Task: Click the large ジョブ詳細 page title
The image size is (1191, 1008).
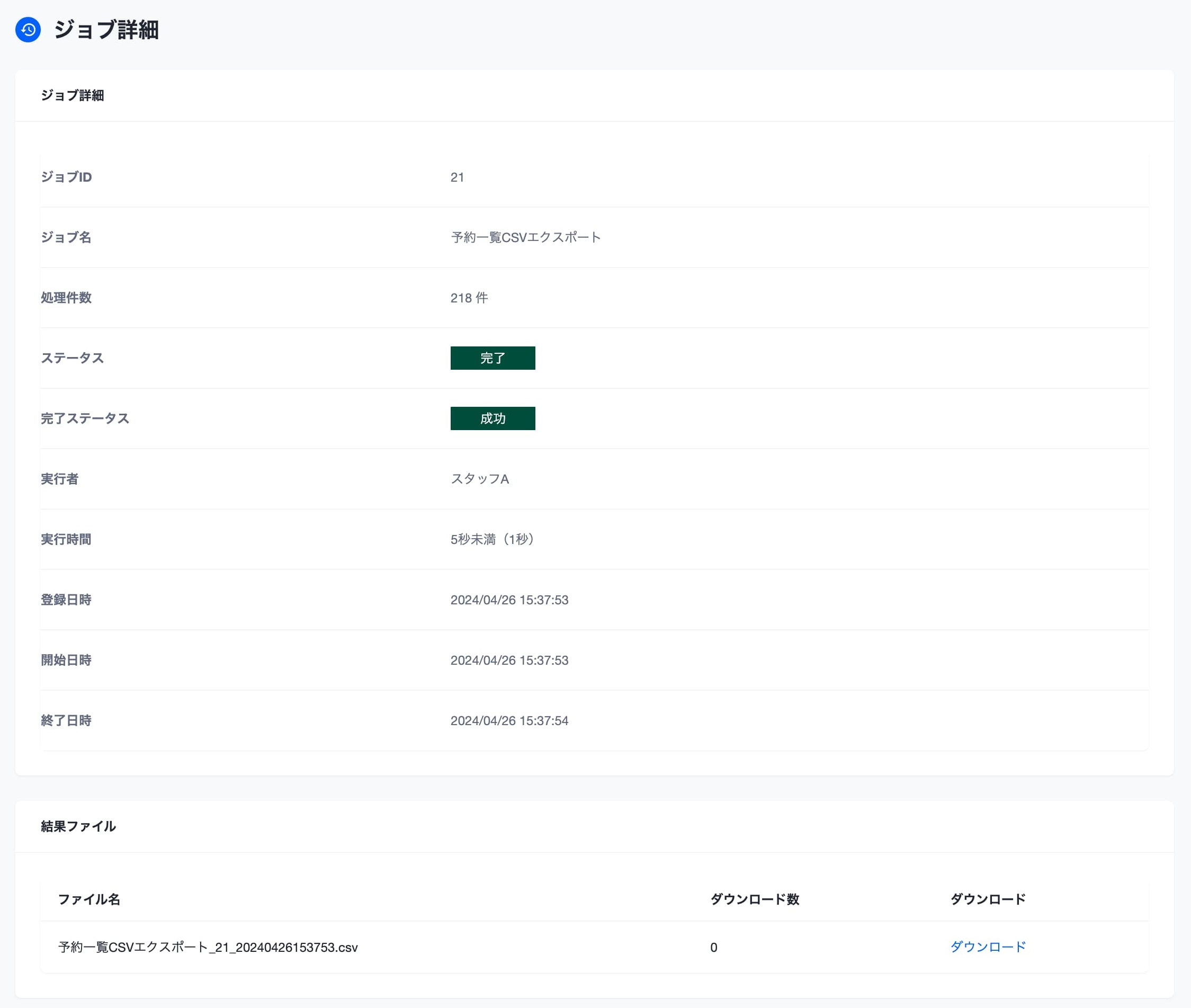Action: 106,30
